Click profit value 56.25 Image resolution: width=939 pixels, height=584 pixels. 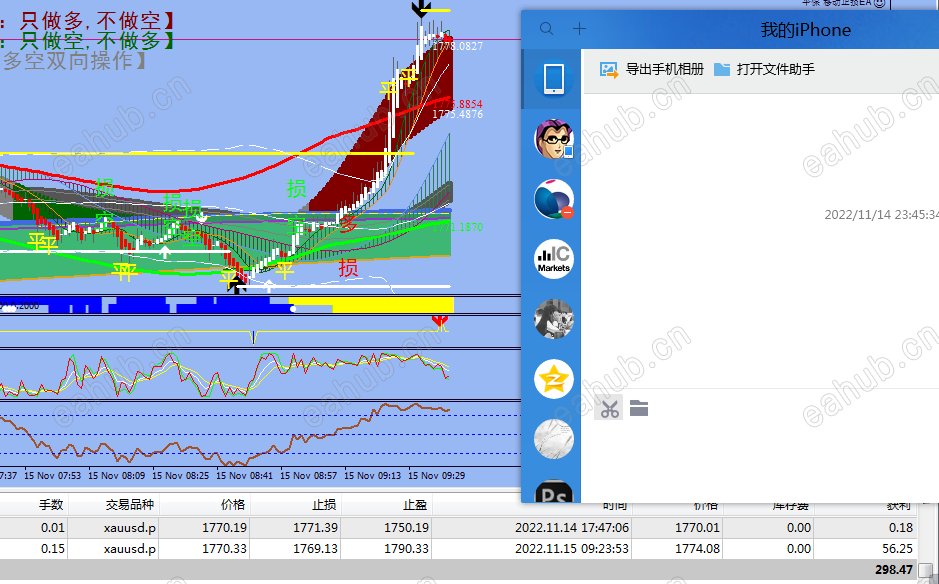(x=897, y=549)
